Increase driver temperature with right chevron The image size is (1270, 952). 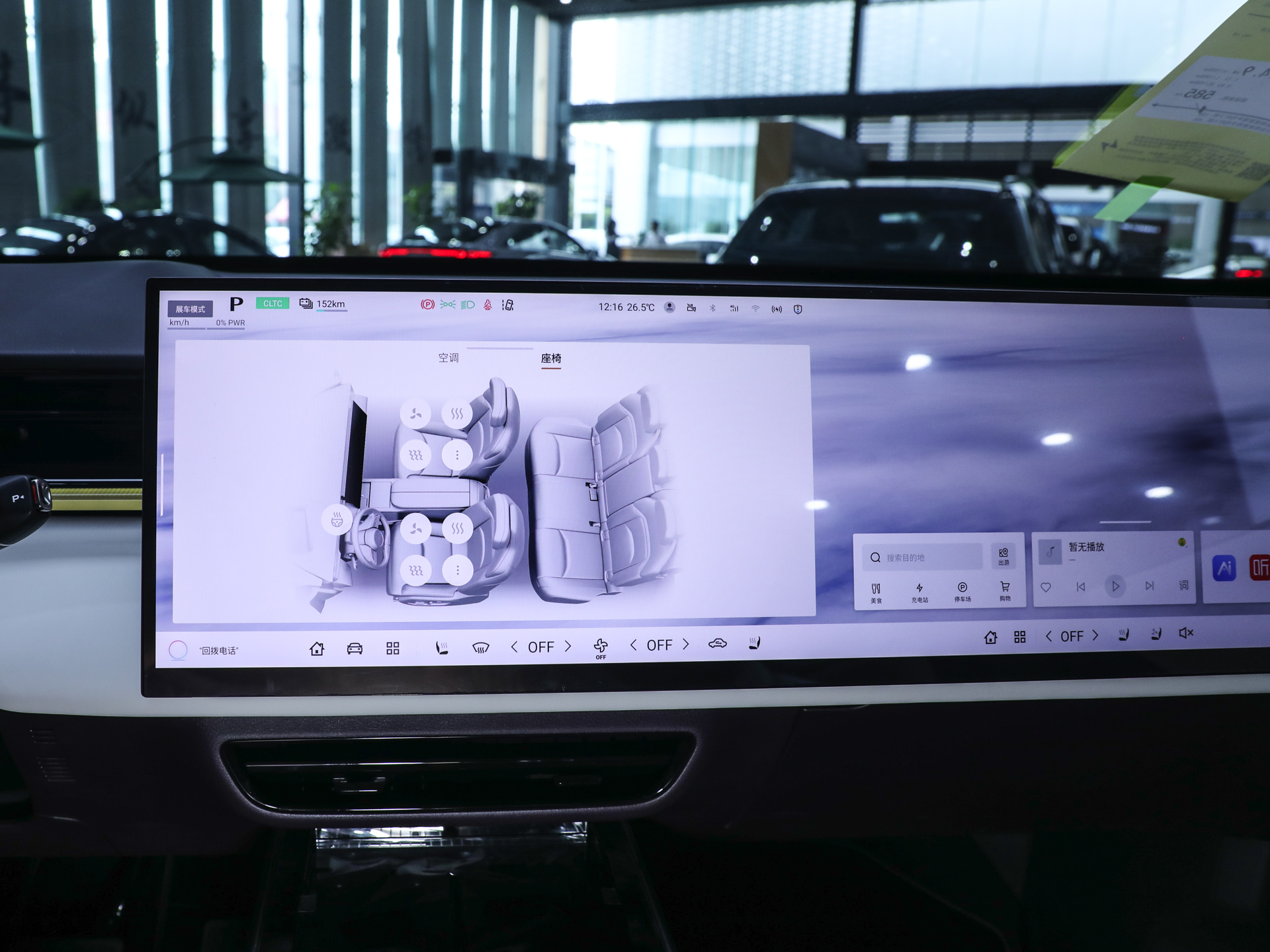568,647
